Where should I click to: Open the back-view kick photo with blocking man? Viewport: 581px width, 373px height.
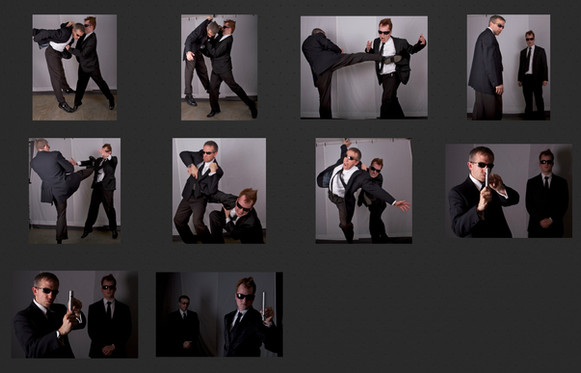[x=74, y=191]
